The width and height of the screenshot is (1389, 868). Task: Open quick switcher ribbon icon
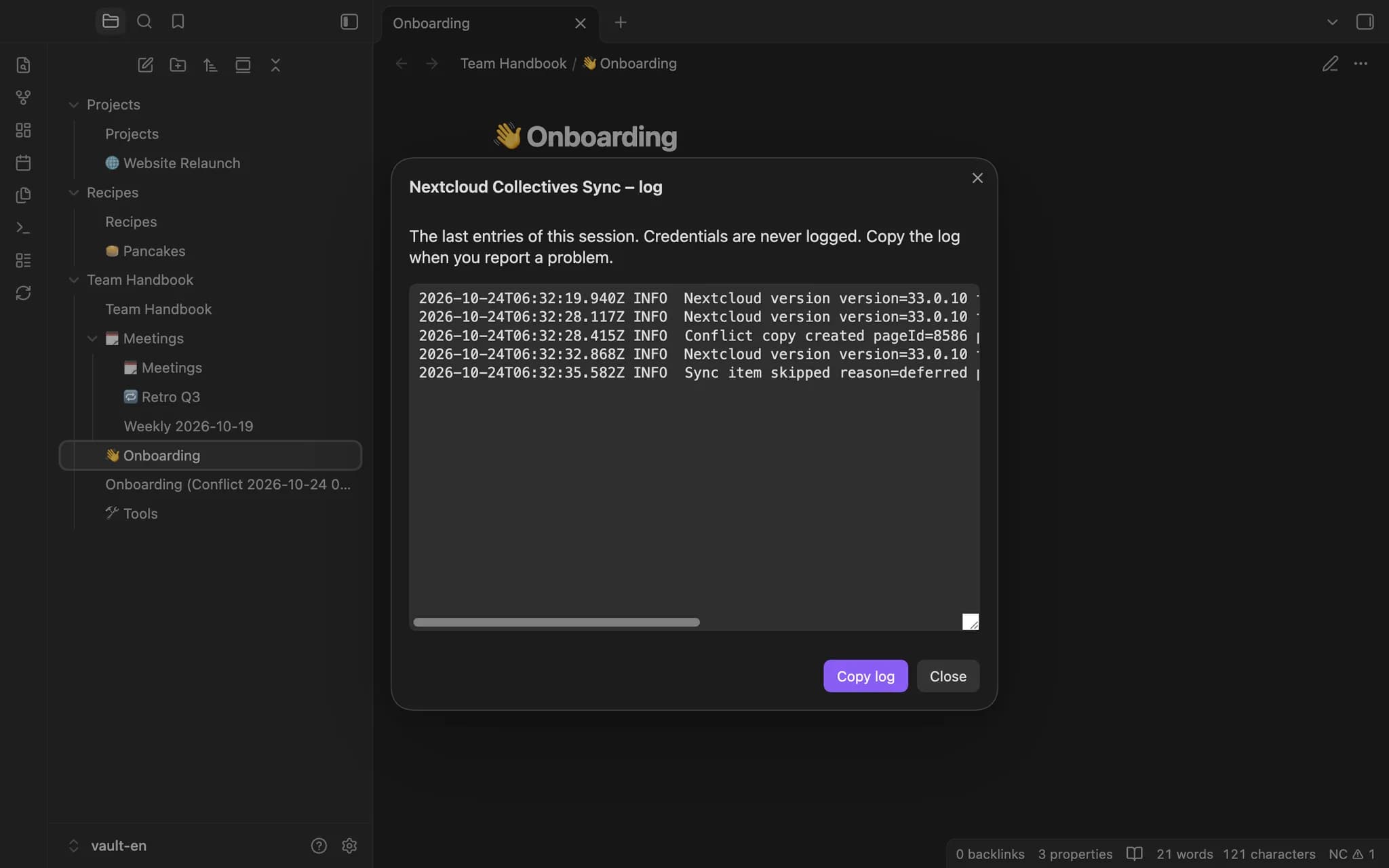[23, 65]
